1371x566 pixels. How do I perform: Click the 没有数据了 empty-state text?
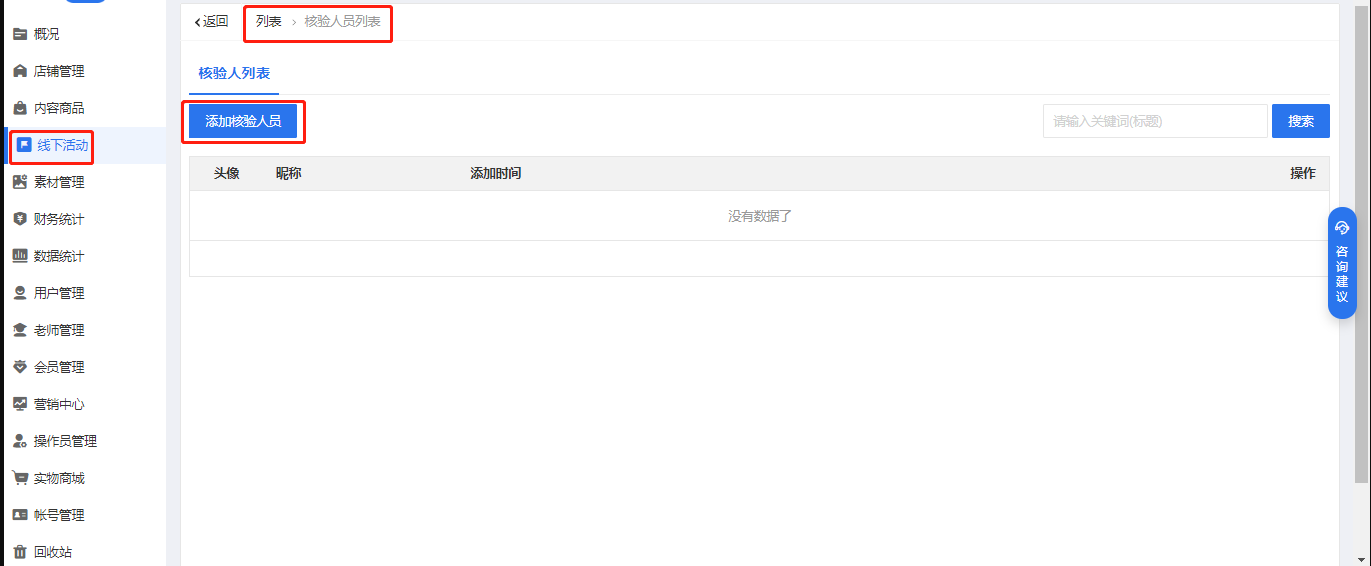click(x=760, y=216)
